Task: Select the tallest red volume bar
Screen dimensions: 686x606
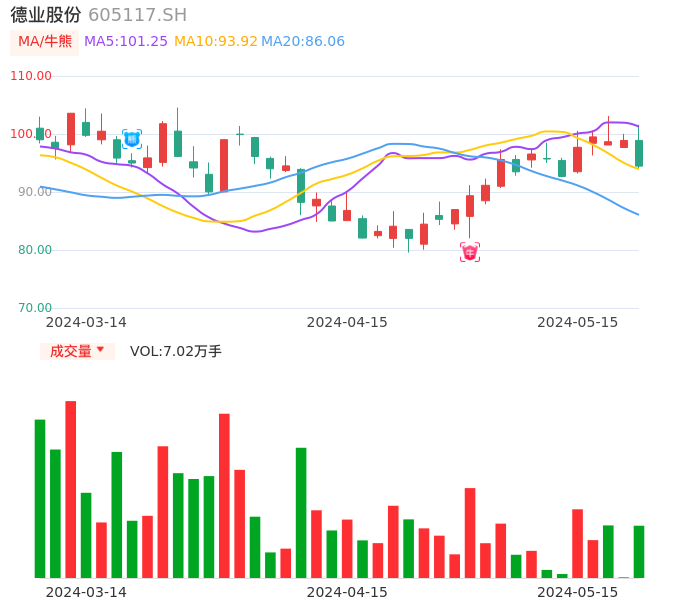Action: coord(71,489)
